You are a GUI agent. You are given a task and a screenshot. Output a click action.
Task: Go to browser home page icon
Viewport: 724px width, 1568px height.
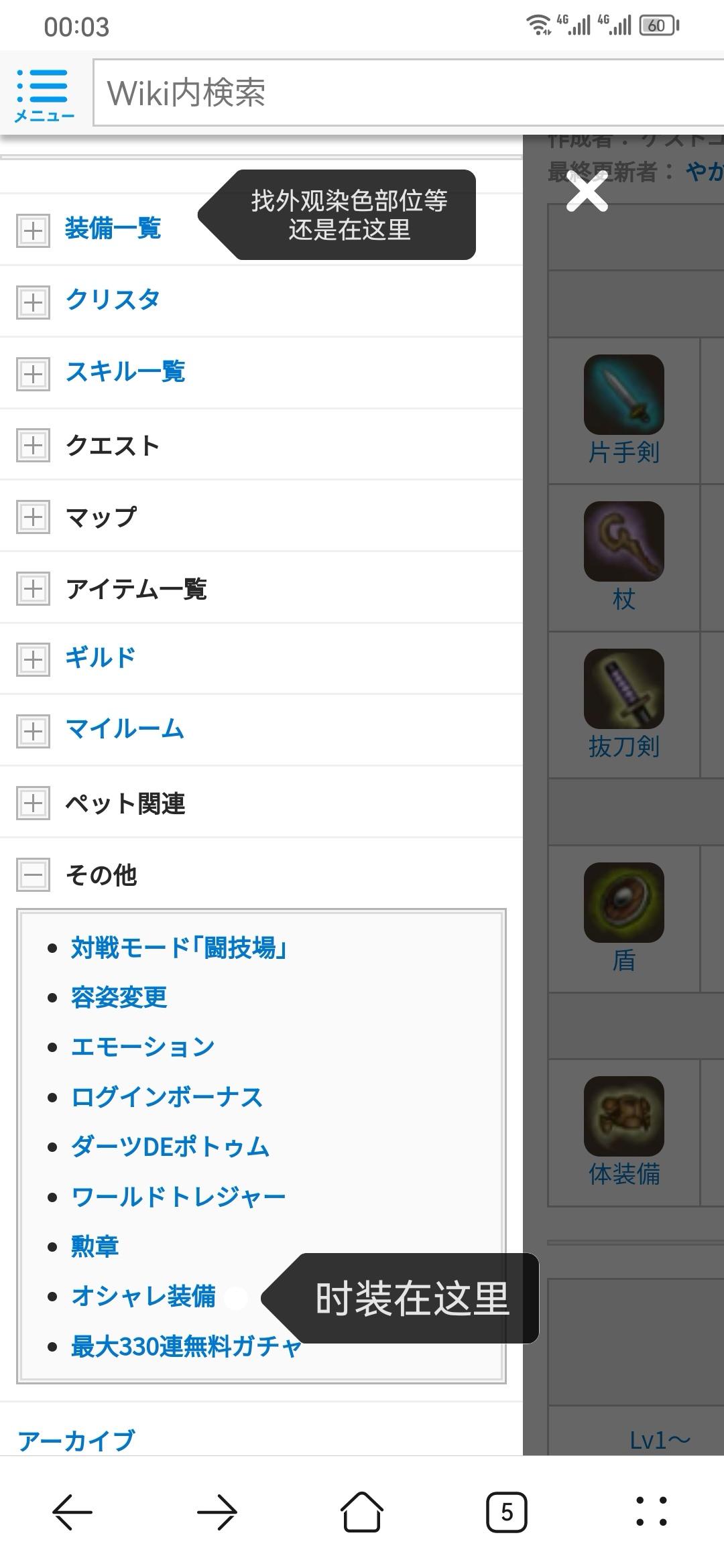362,1512
